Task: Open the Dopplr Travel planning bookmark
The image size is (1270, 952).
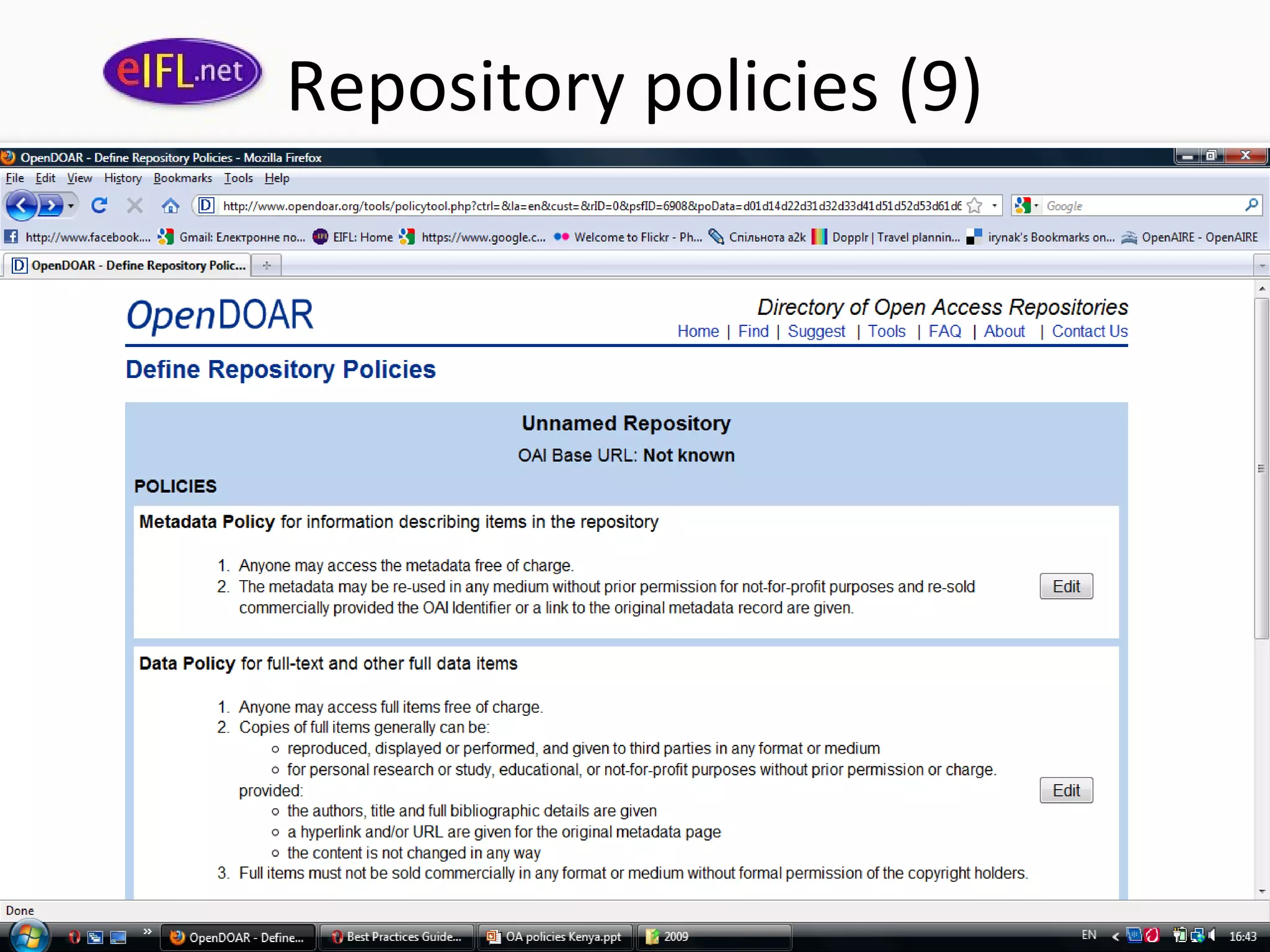Action: coord(886,237)
